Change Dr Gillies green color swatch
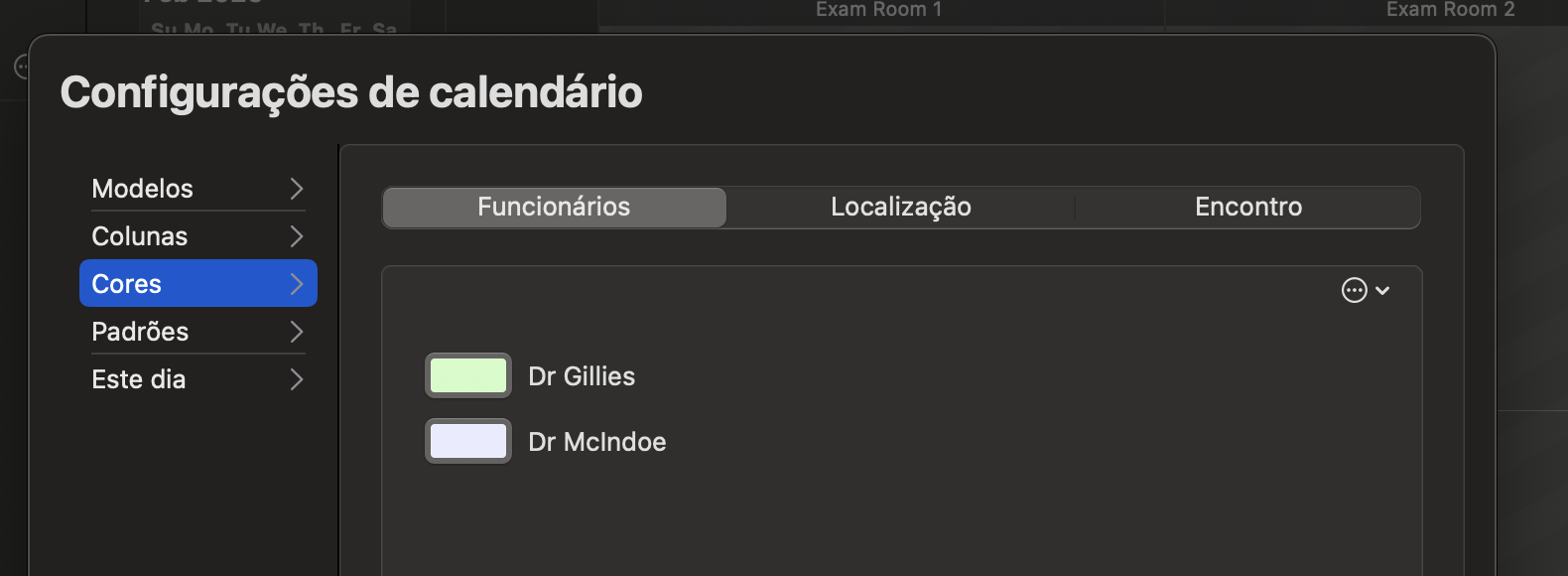 [468, 375]
